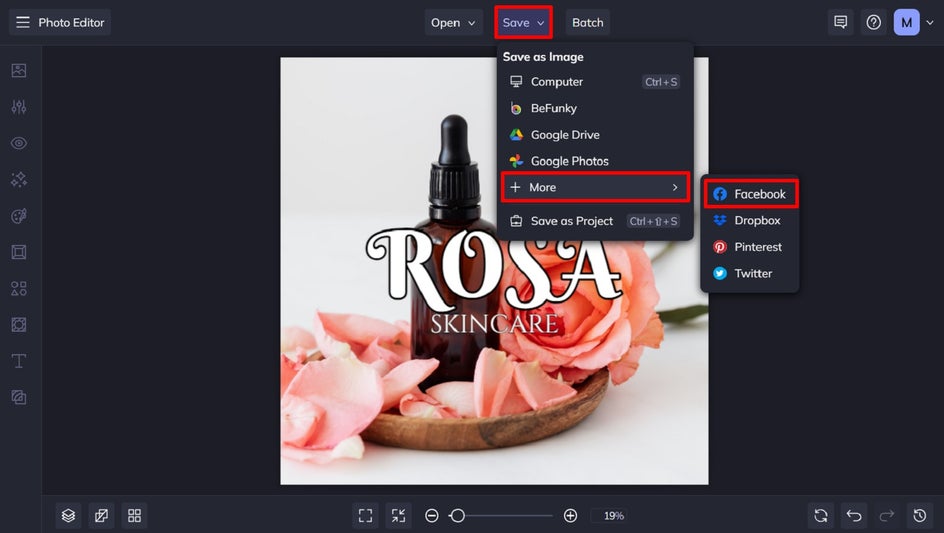Adjust the zoom slider handle
This screenshot has width=944, height=533.
(458, 516)
